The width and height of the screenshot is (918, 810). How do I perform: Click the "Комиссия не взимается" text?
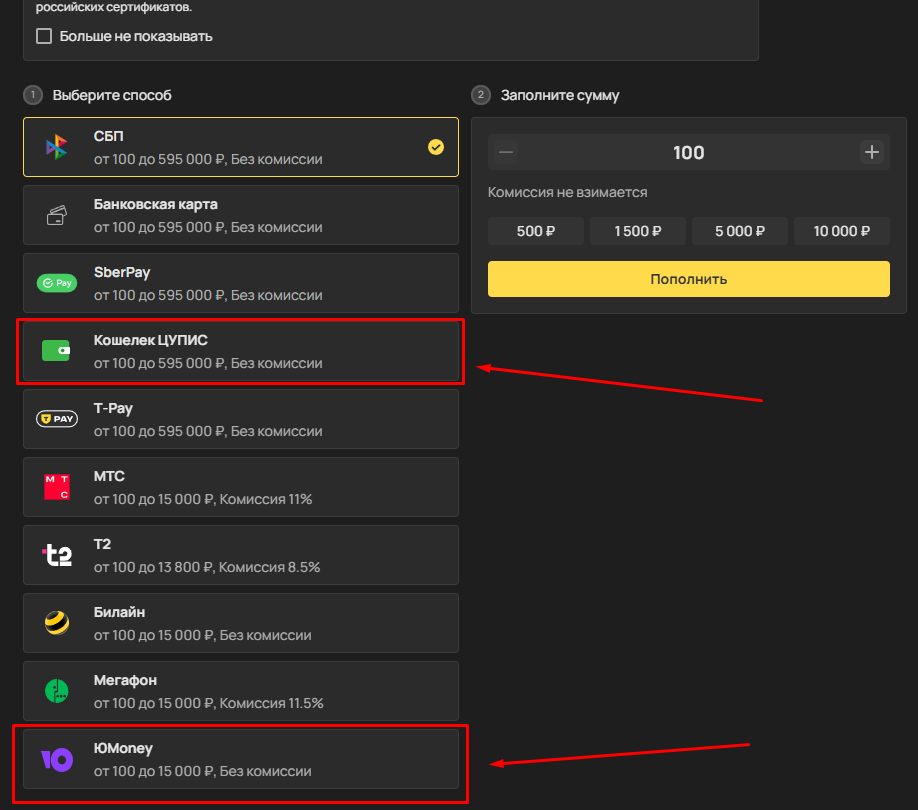pos(567,193)
